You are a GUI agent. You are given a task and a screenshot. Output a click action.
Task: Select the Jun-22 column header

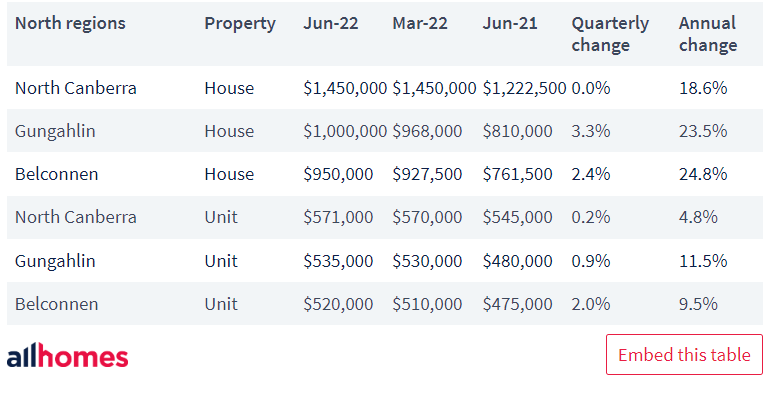(331, 23)
